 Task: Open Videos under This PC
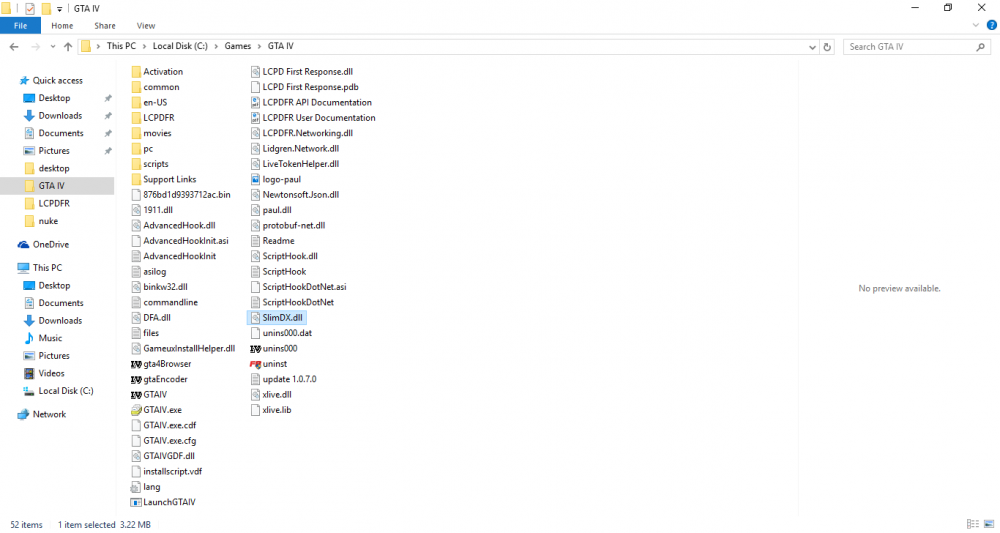[51, 373]
